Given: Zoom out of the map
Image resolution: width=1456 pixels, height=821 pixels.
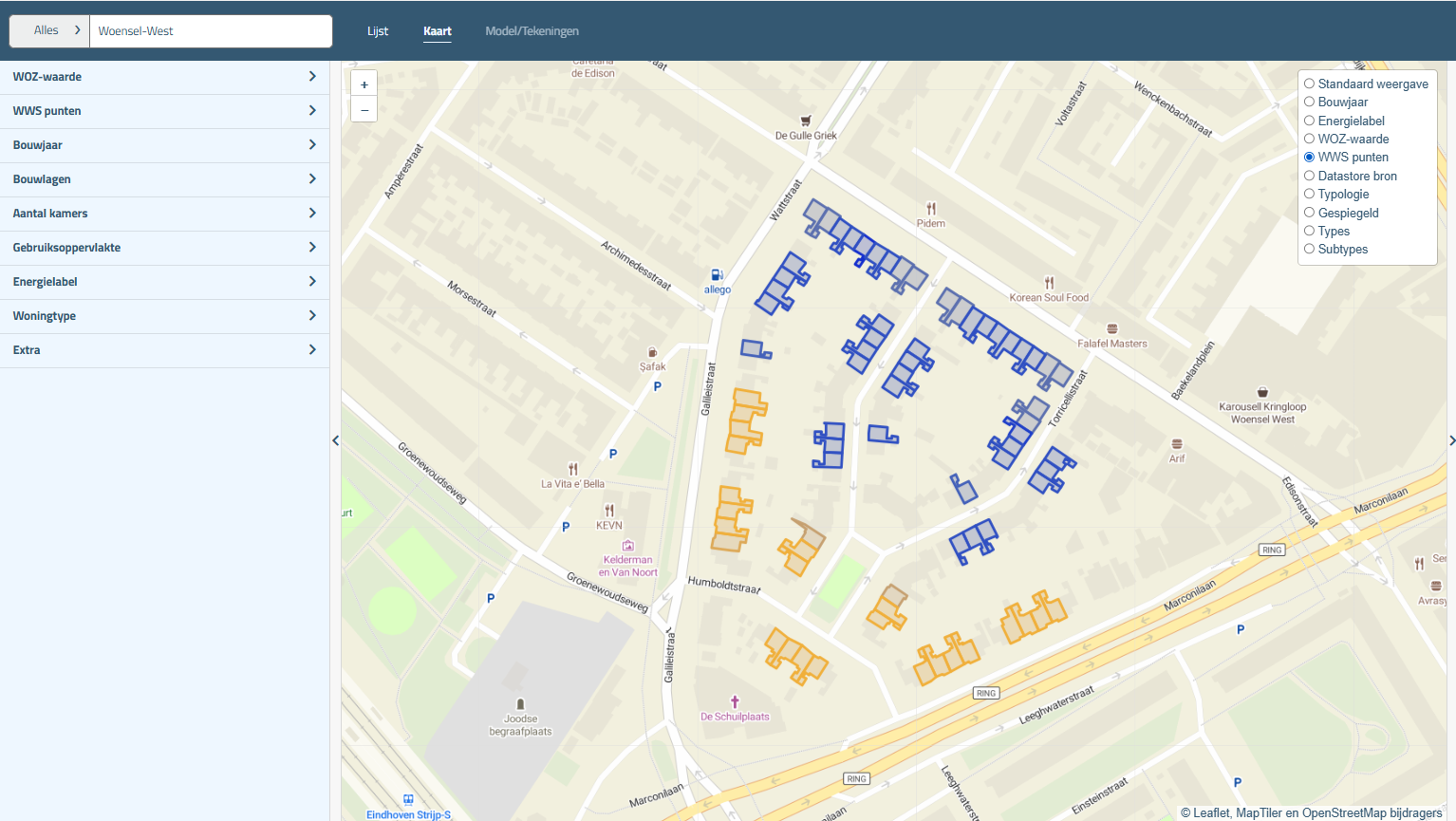Looking at the screenshot, I should click(364, 109).
